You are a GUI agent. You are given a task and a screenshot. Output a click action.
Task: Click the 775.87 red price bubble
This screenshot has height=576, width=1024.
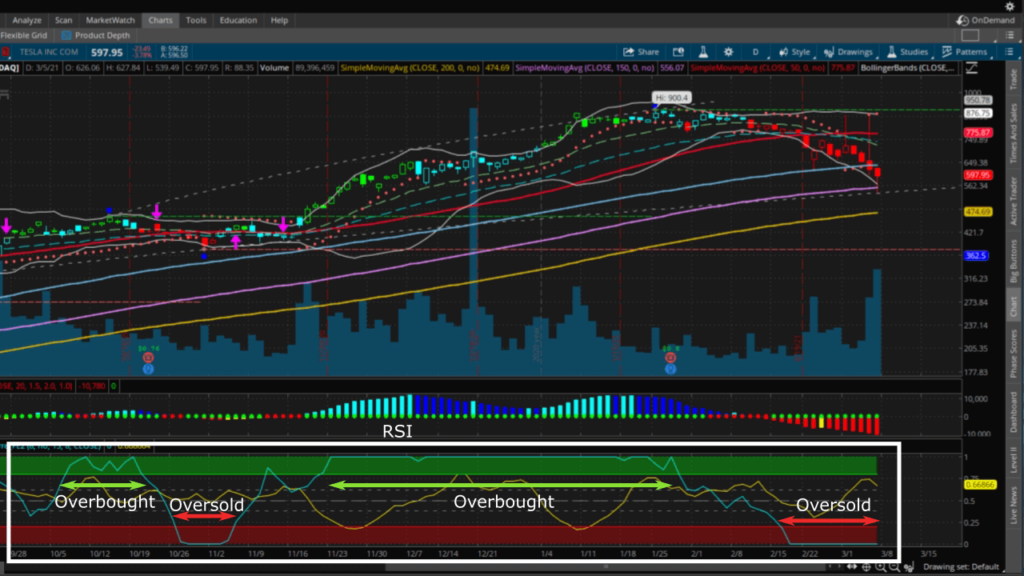point(978,133)
